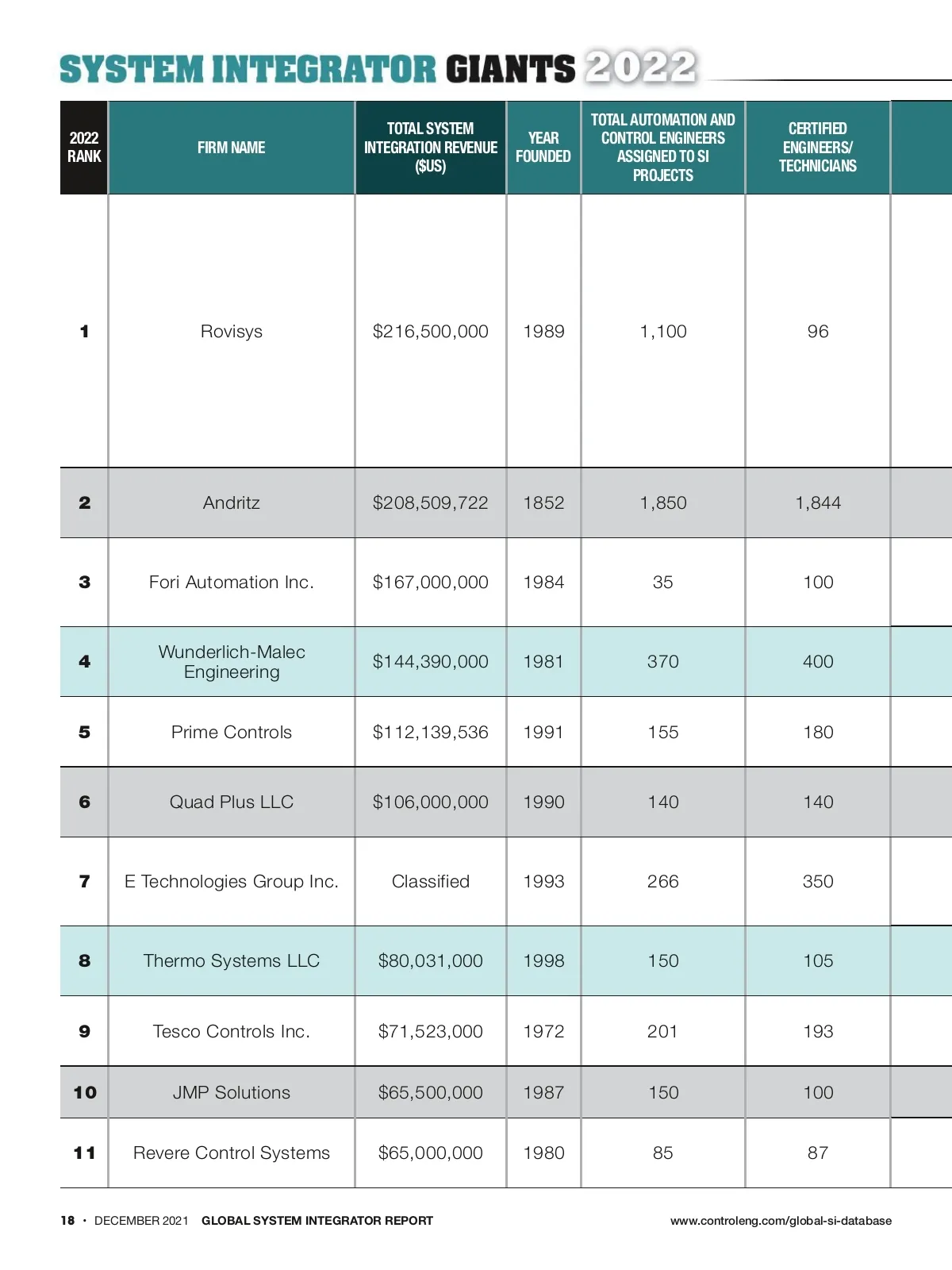Click the System Integrator Giants 2022 title
The image size is (952, 1270).
pos(378,70)
